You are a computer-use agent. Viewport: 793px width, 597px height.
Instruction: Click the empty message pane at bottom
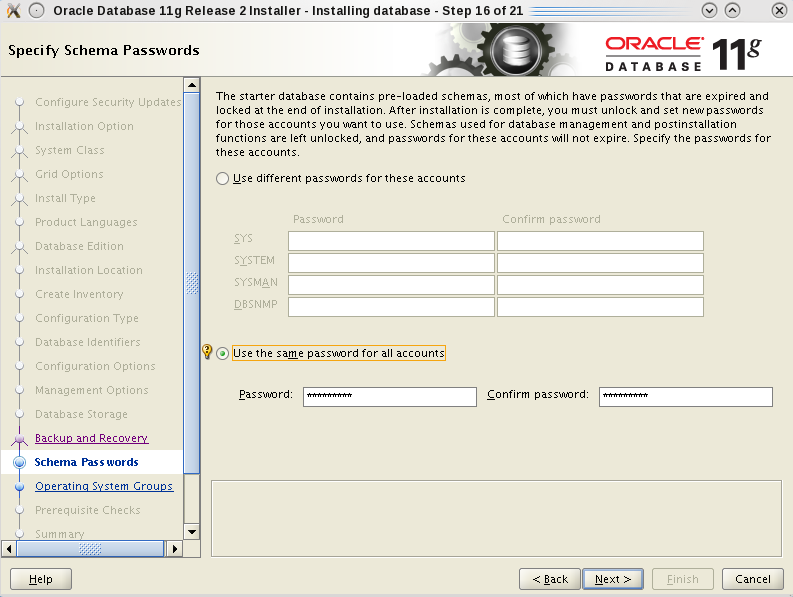[497, 519]
